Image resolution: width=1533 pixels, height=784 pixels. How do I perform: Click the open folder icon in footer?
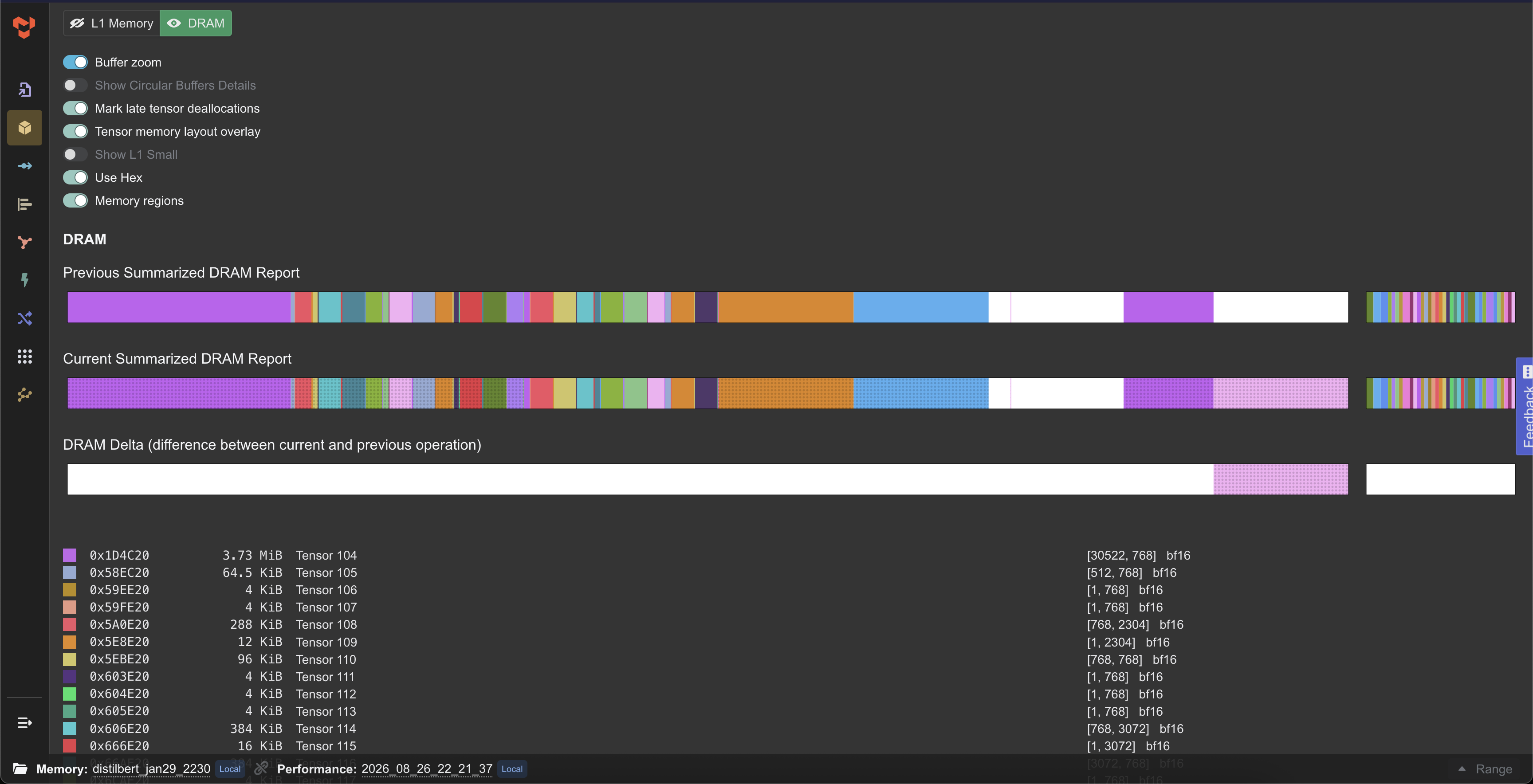coord(20,768)
